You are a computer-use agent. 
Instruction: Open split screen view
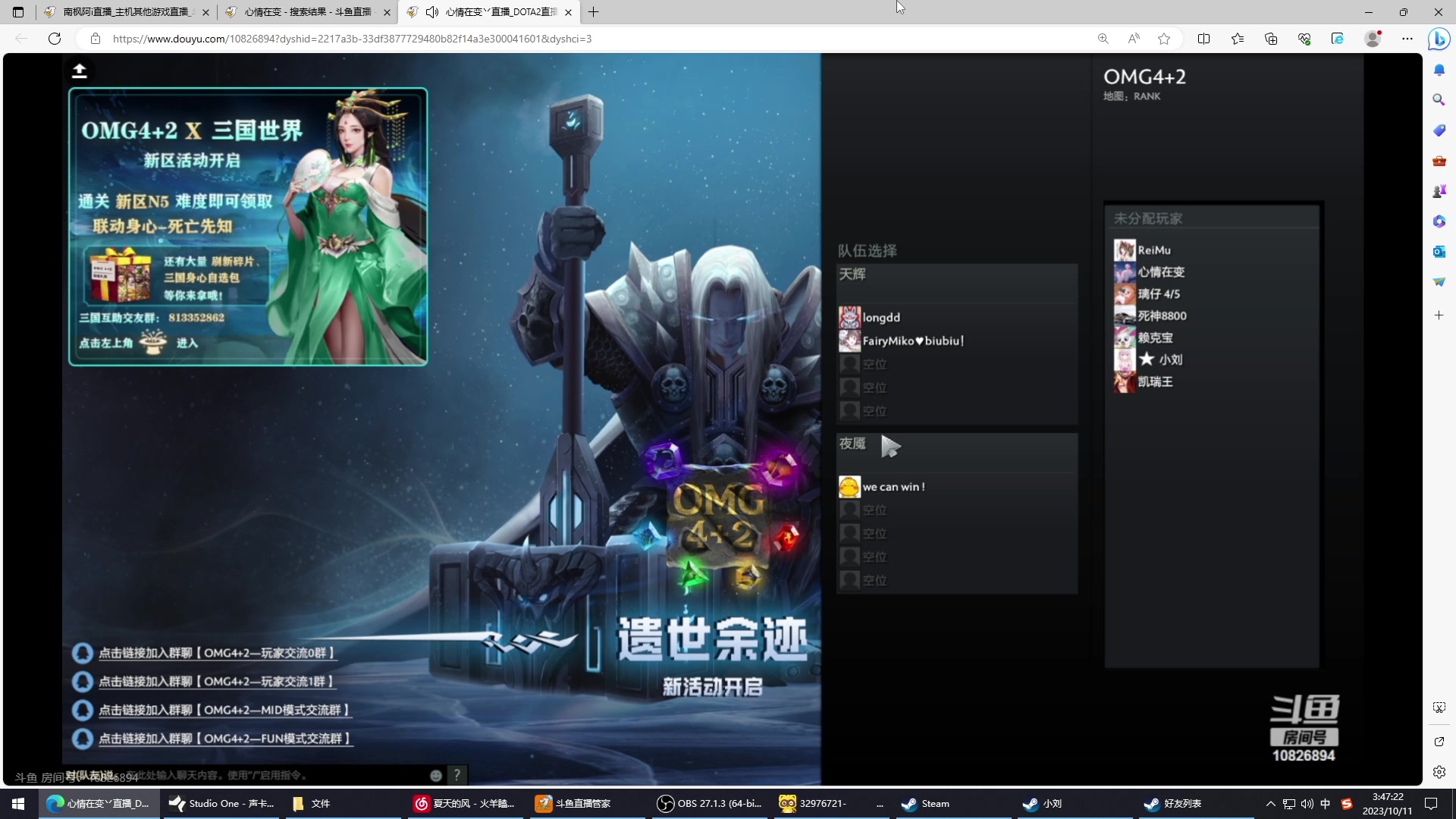coord(1203,39)
